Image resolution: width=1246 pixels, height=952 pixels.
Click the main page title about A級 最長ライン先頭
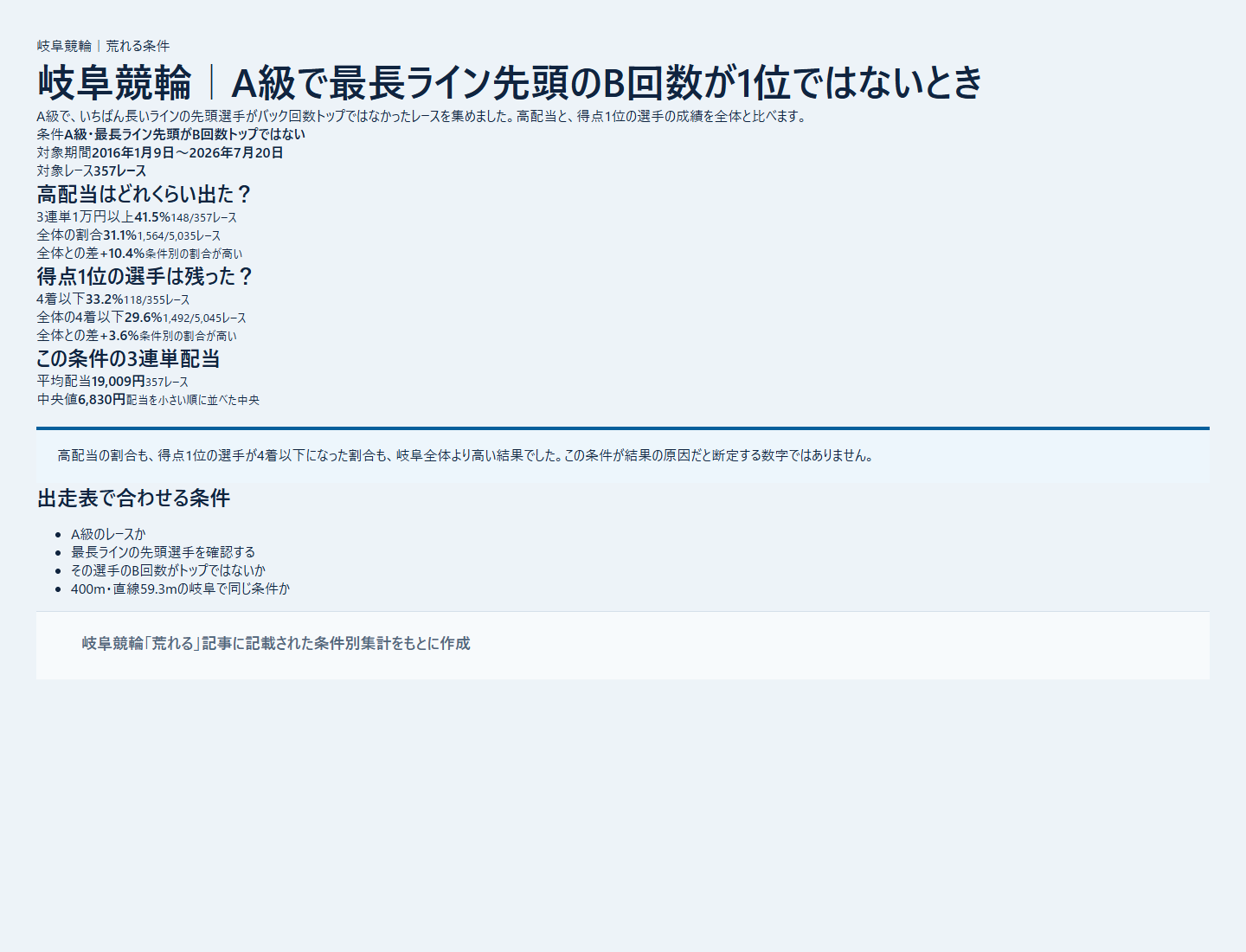(511, 82)
